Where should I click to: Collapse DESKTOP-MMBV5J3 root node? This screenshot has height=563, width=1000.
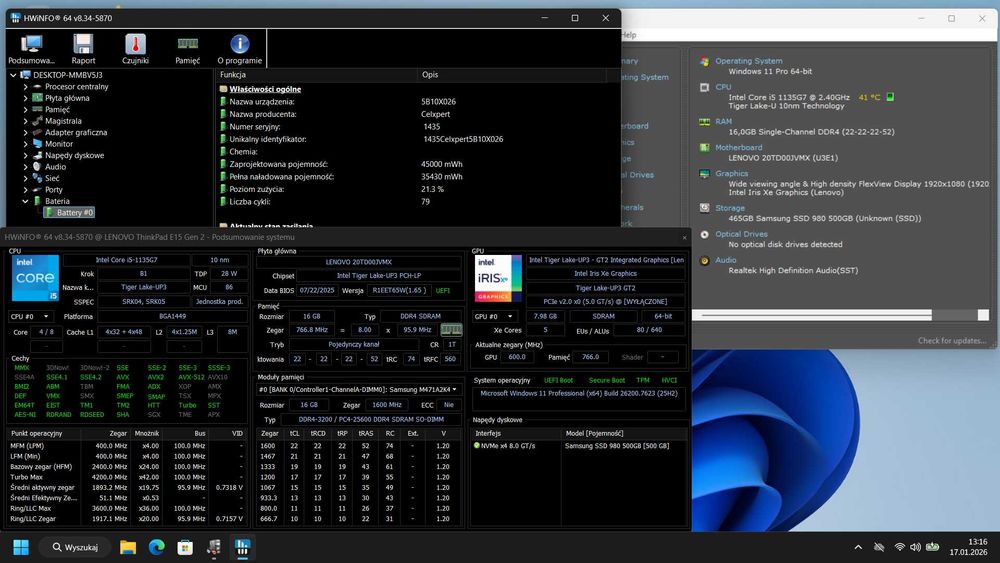pos(13,75)
